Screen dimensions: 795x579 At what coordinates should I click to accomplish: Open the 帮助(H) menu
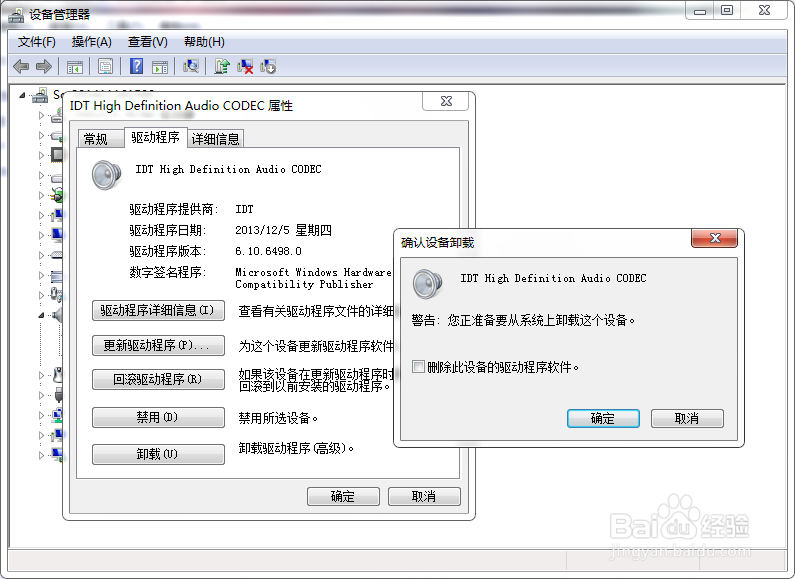pos(204,42)
